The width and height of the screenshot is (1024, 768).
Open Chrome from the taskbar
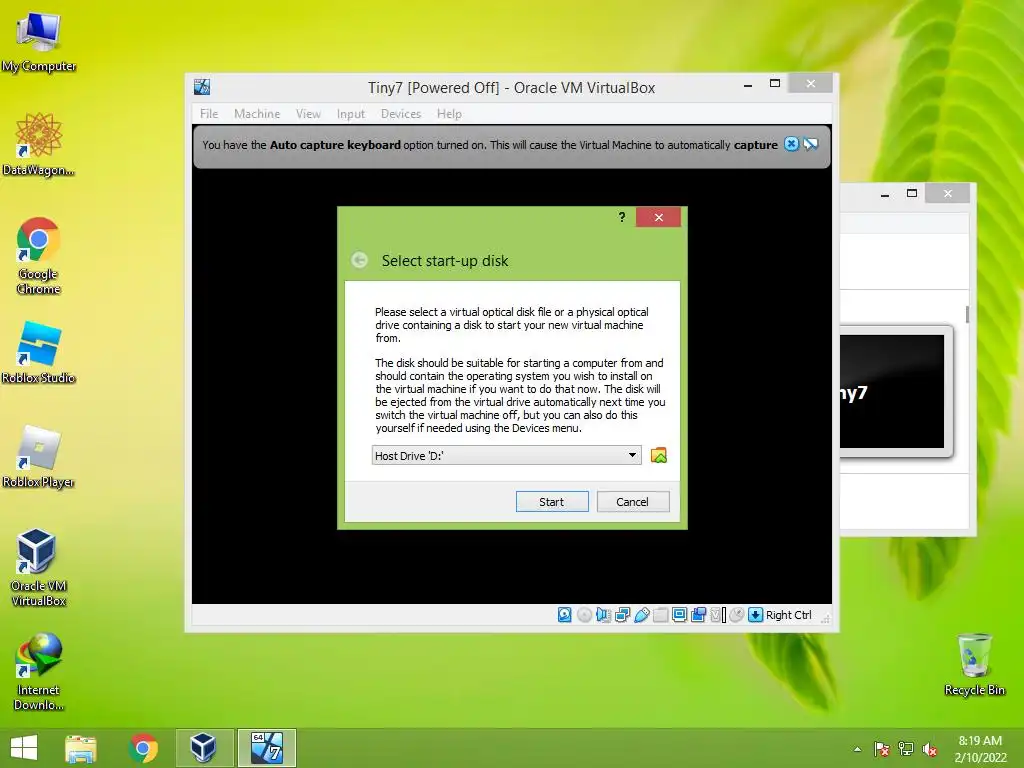coord(144,748)
